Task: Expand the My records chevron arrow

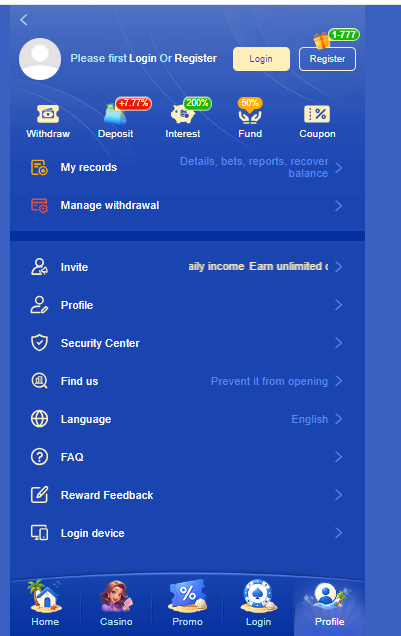Action: [x=339, y=168]
